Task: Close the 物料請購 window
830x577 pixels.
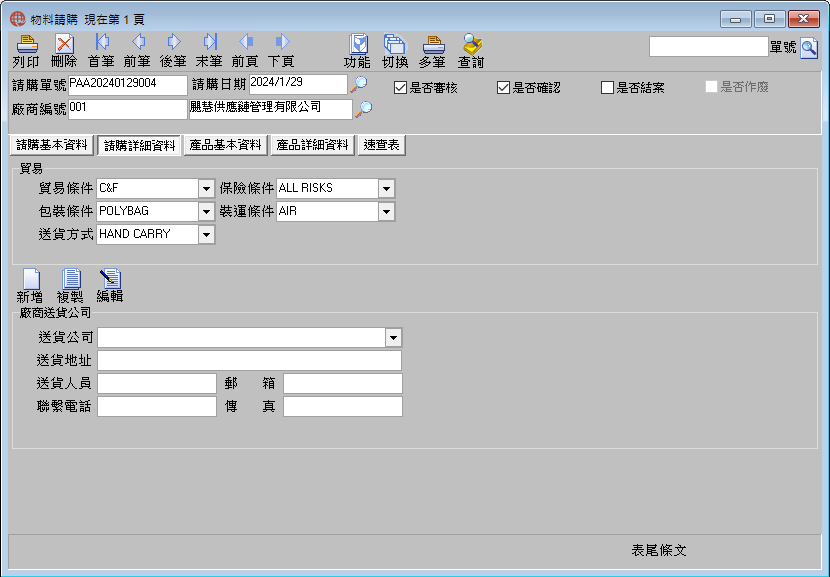Action: [x=804, y=19]
